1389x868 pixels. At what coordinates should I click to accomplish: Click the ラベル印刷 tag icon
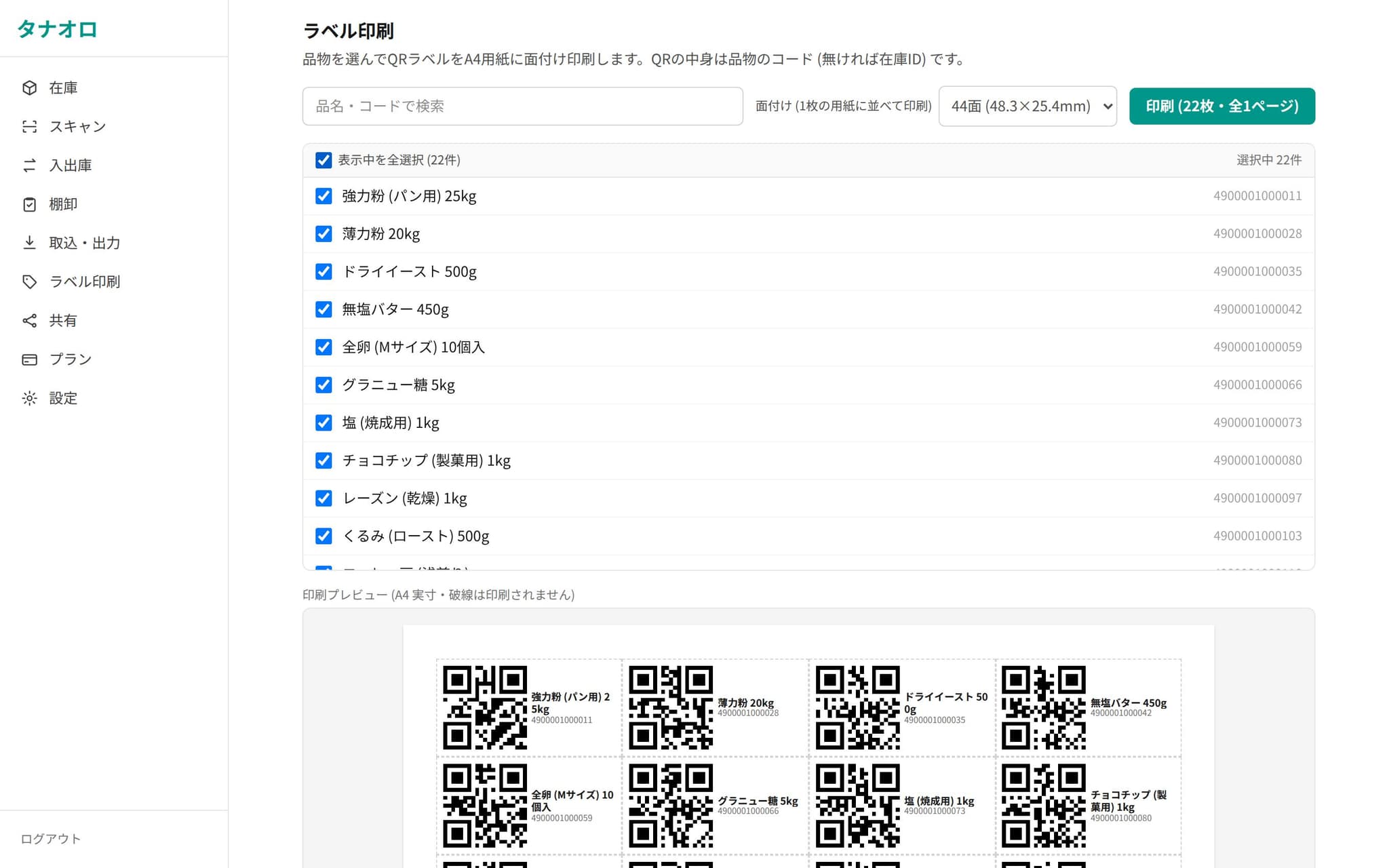pyautogui.click(x=29, y=281)
